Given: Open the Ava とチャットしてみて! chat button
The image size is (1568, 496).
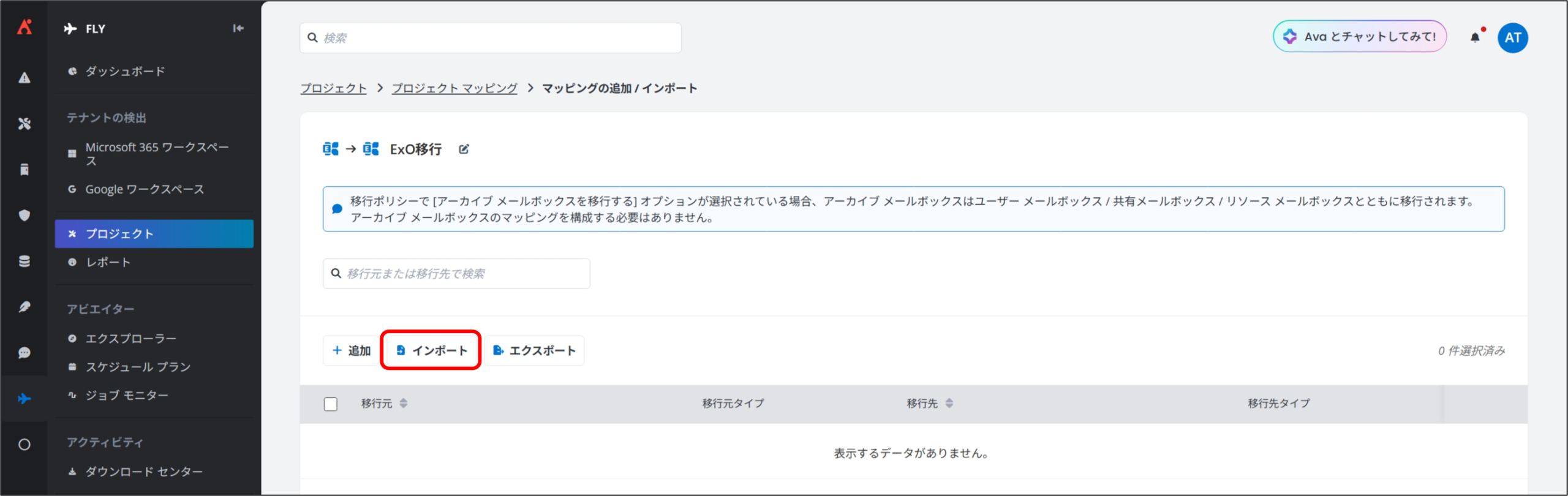Looking at the screenshot, I should pyautogui.click(x=1360, y=37).
